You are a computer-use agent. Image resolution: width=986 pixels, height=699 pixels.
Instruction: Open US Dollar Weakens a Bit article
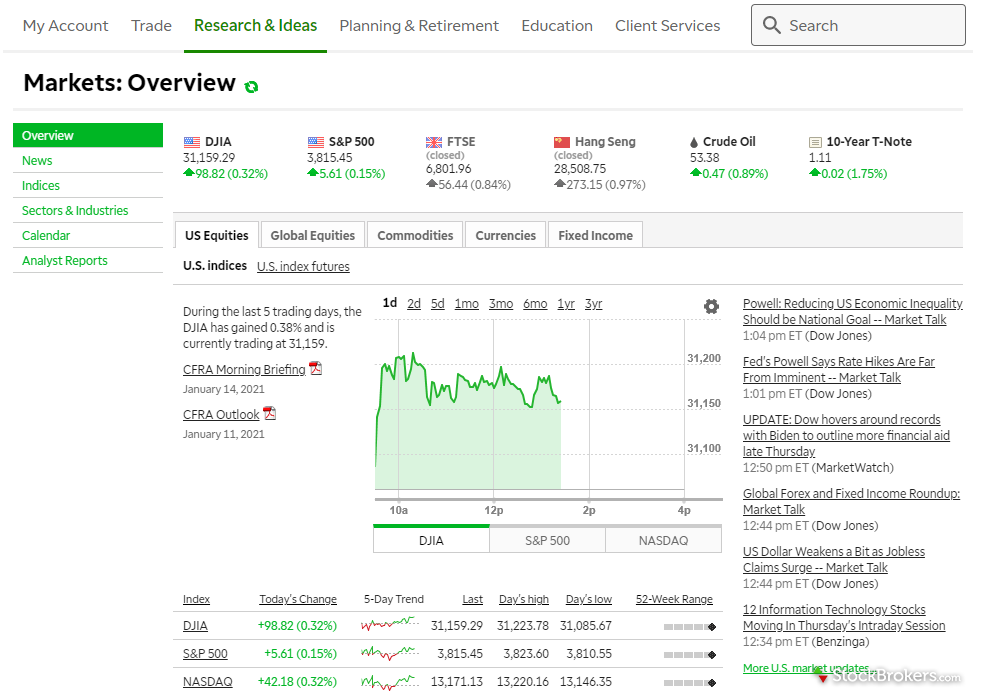834,559
